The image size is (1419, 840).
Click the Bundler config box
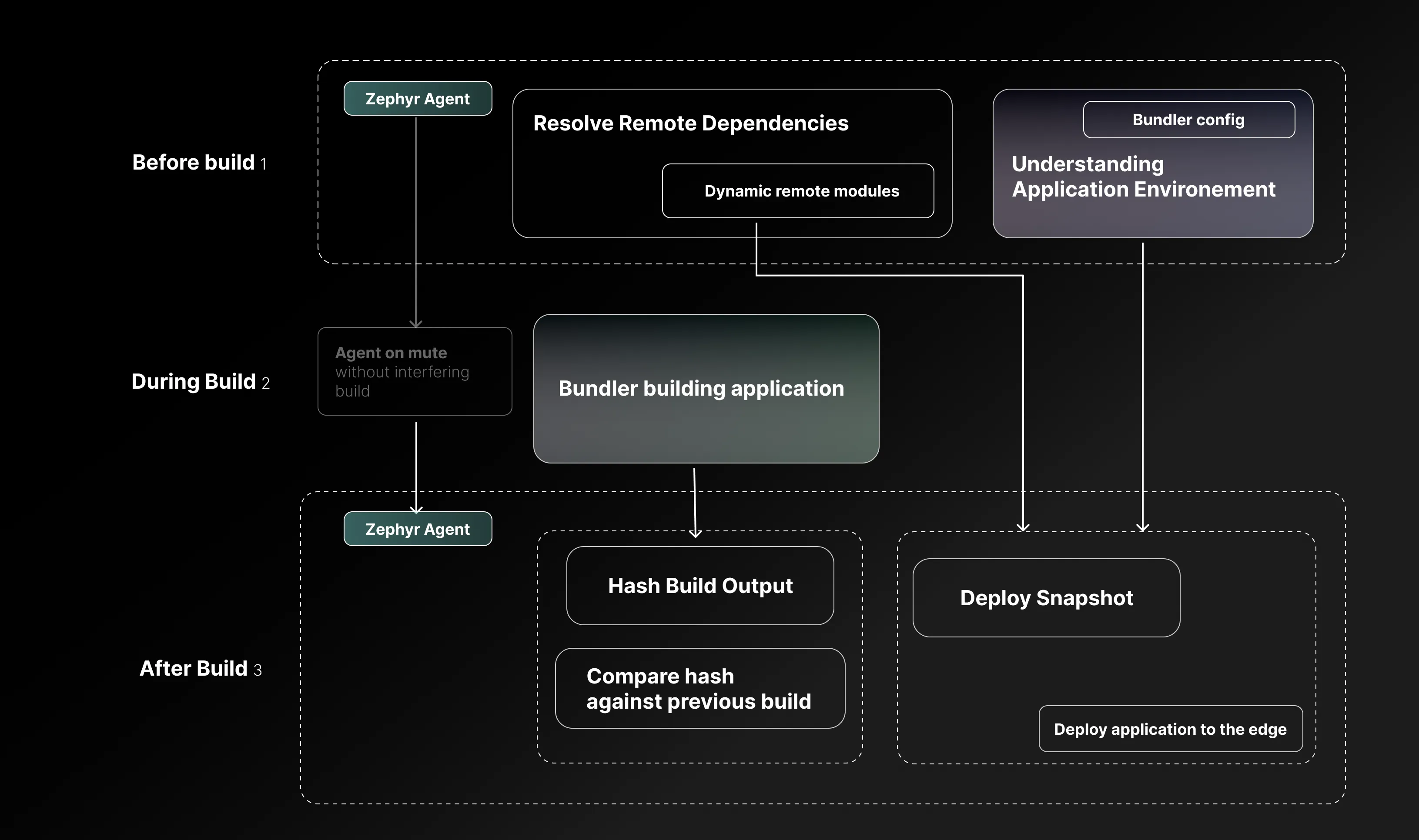pos(1188,120)
